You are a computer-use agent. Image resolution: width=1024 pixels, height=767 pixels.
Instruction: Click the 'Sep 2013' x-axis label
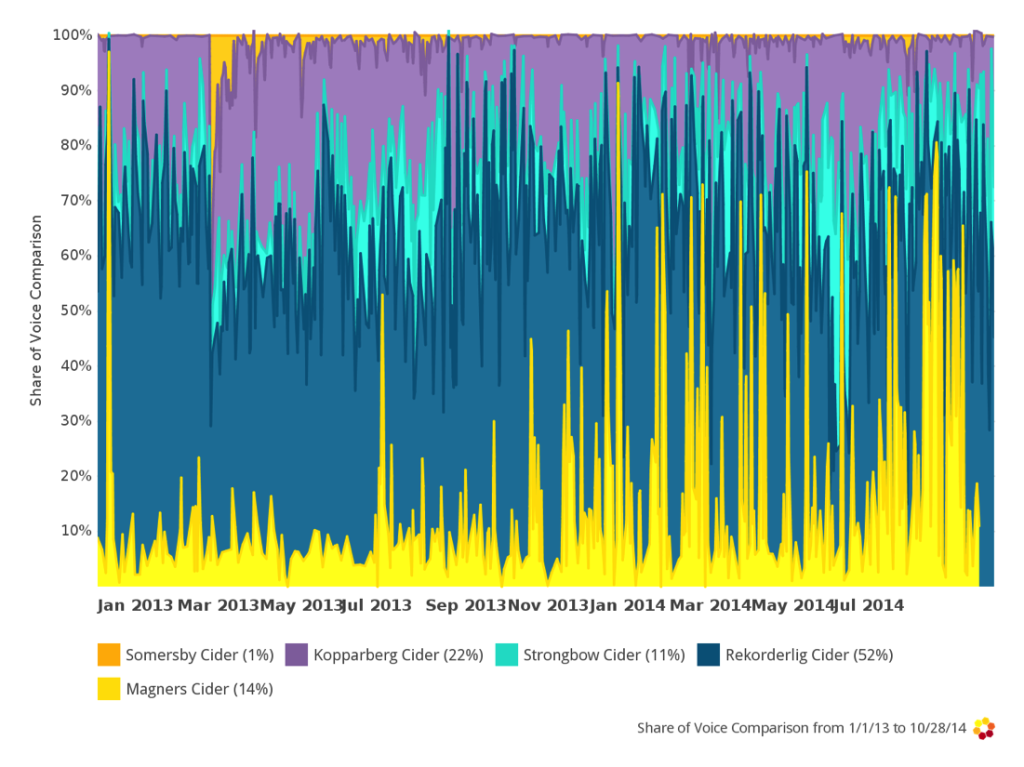pos(466,606)
